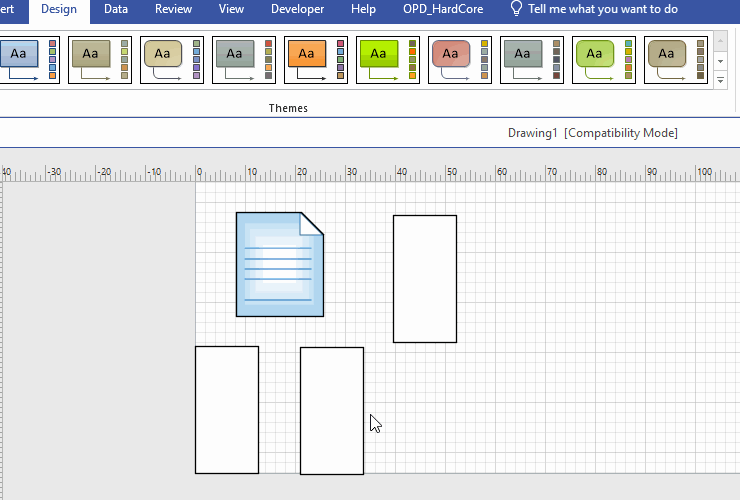This screenshot has width=740, height=500.
Task: Open the View ribbon tab
Action: 231,9
